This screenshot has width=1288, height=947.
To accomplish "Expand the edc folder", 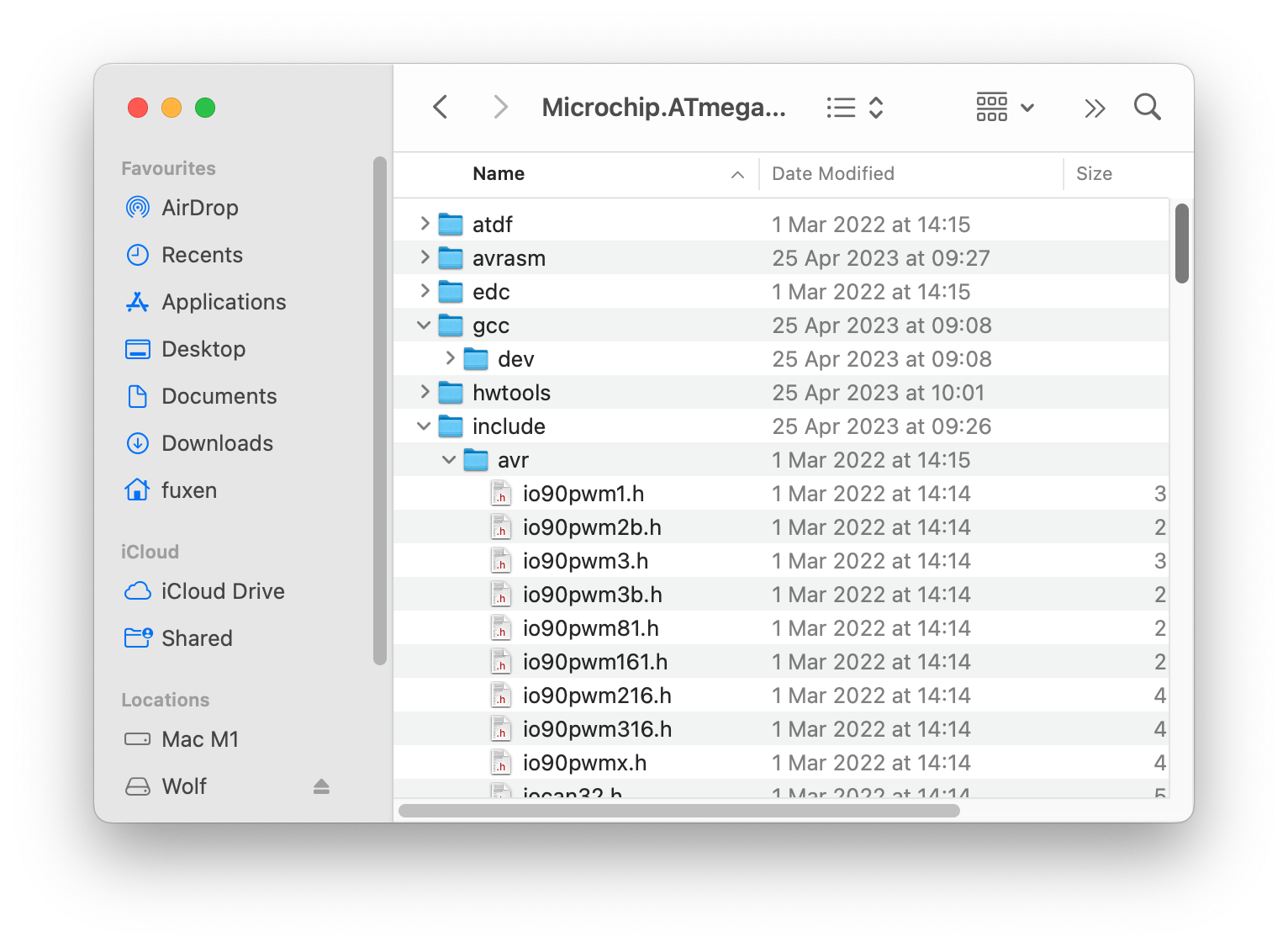I will pyautogui.click(x=425, y=291).
